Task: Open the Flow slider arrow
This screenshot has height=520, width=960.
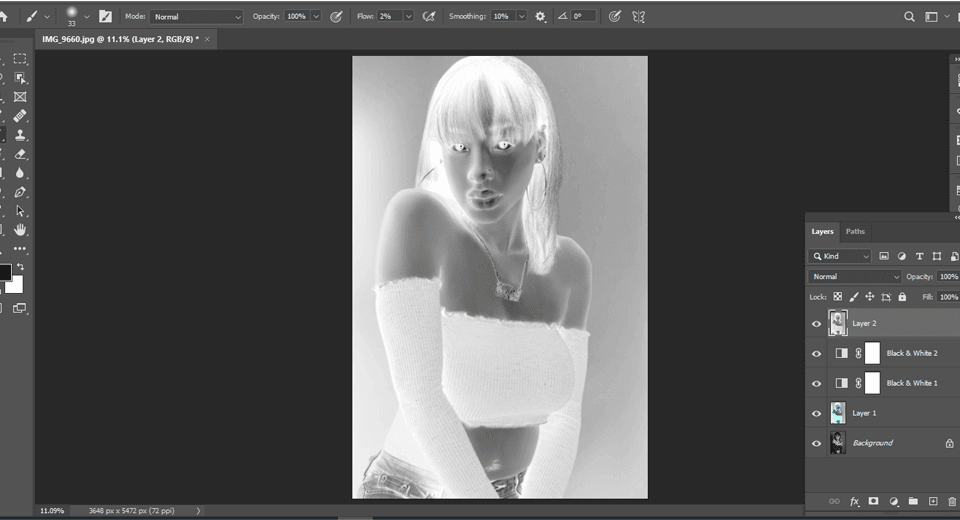Action: tap(408, 17)
